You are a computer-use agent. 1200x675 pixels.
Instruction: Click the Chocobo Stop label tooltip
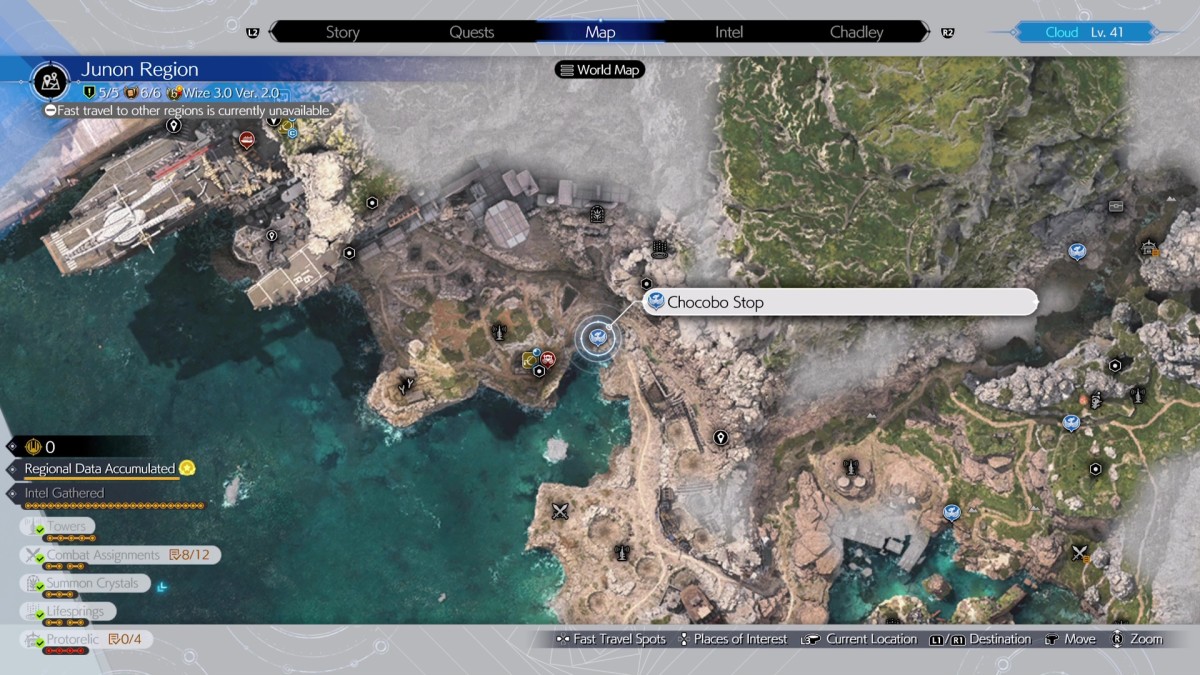(x=840, y=302)
